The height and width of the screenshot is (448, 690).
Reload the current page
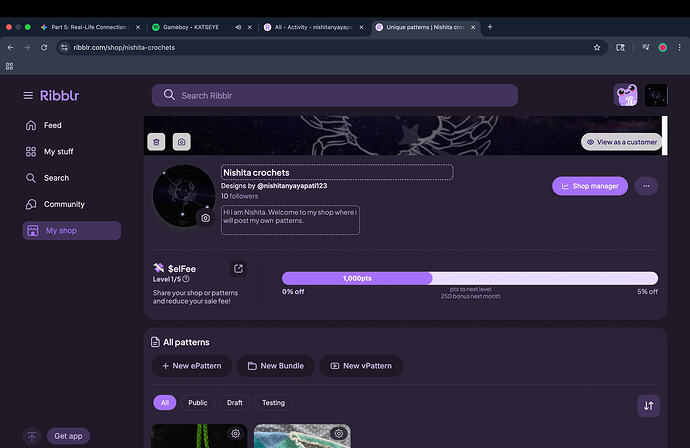click(x=44, y=48)
